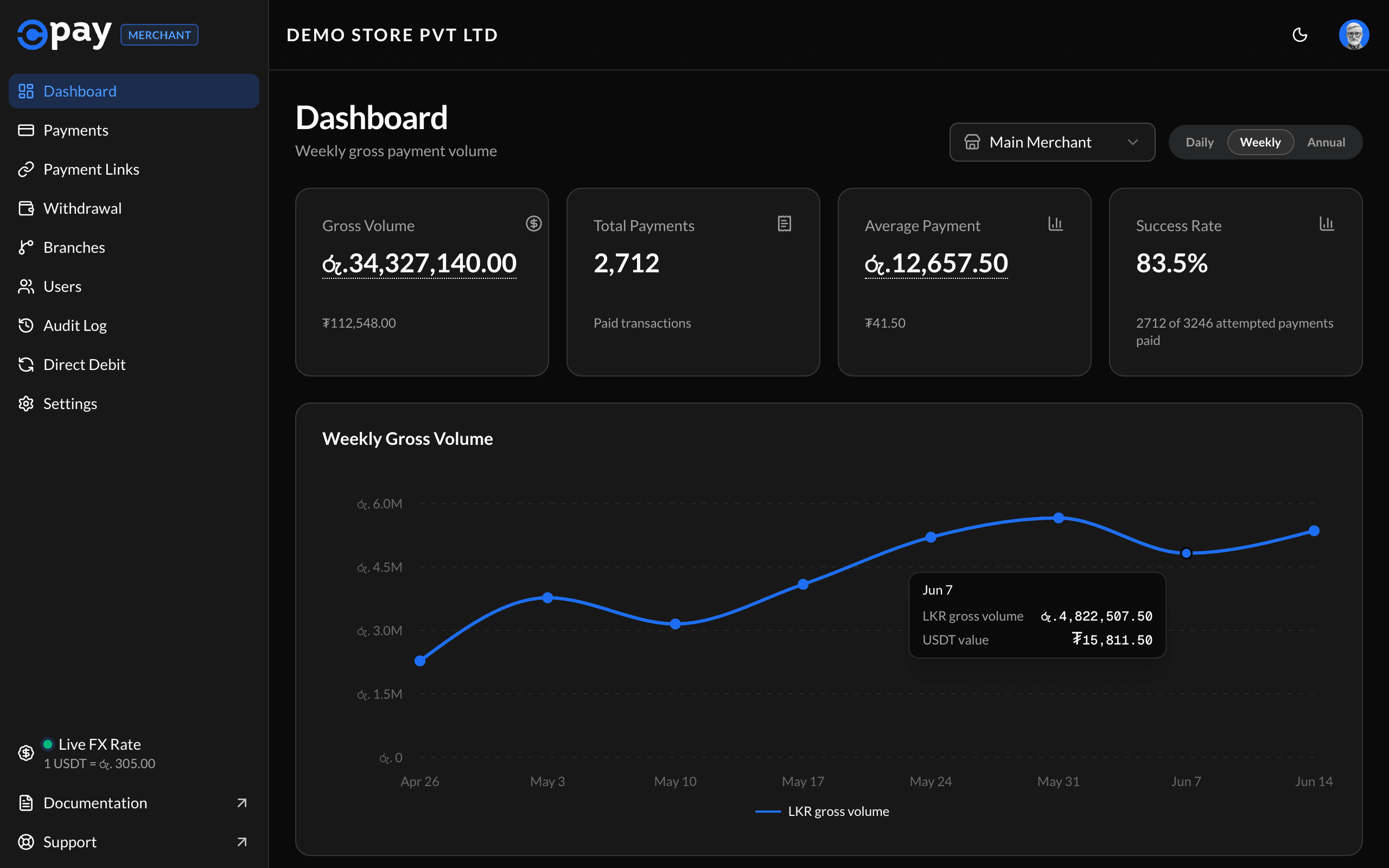Click the May 24 chart data point
The height and width of the screenshot is (868, 1389).
coord(931,537)
